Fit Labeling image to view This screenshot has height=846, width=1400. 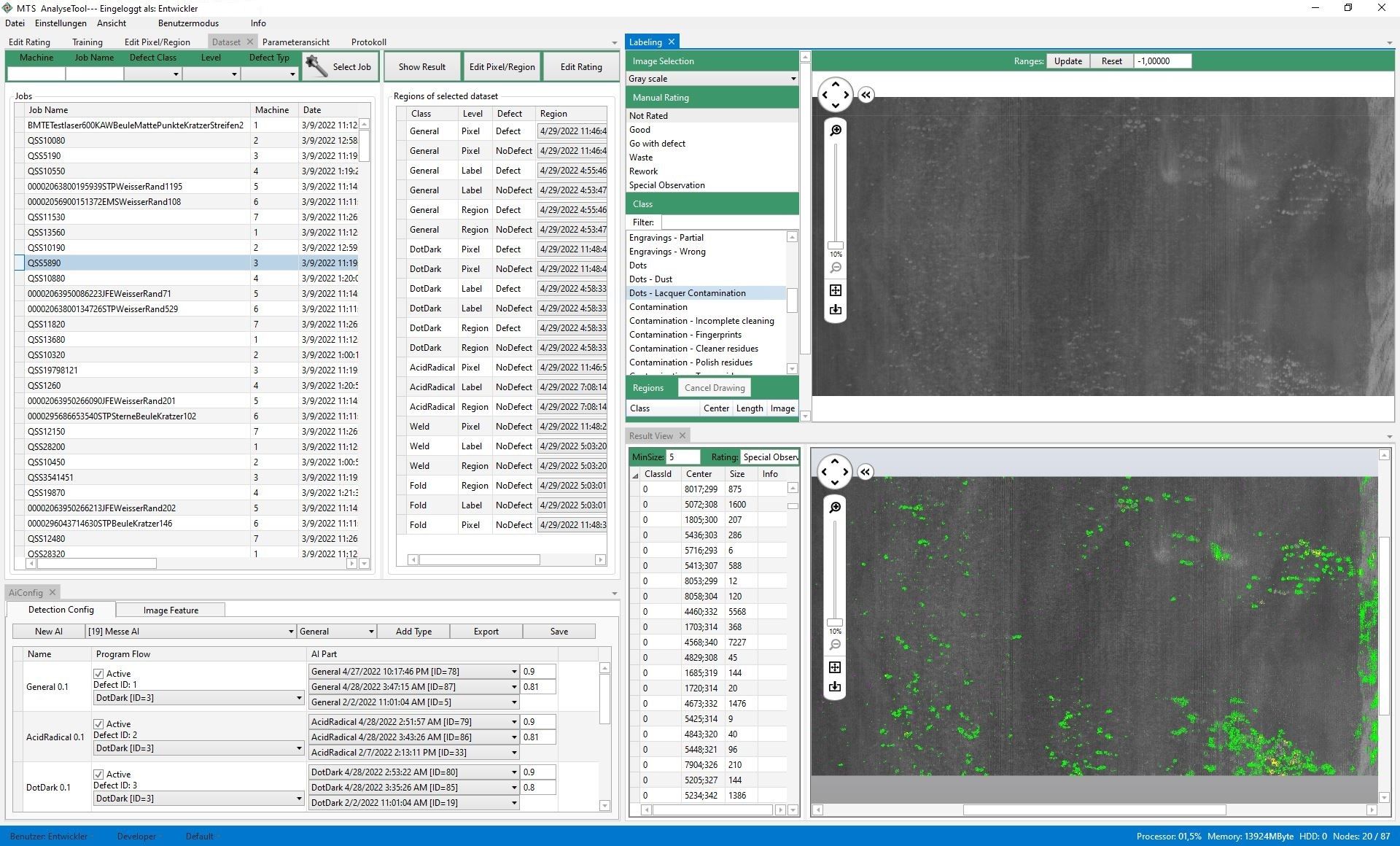coord(836,290)
